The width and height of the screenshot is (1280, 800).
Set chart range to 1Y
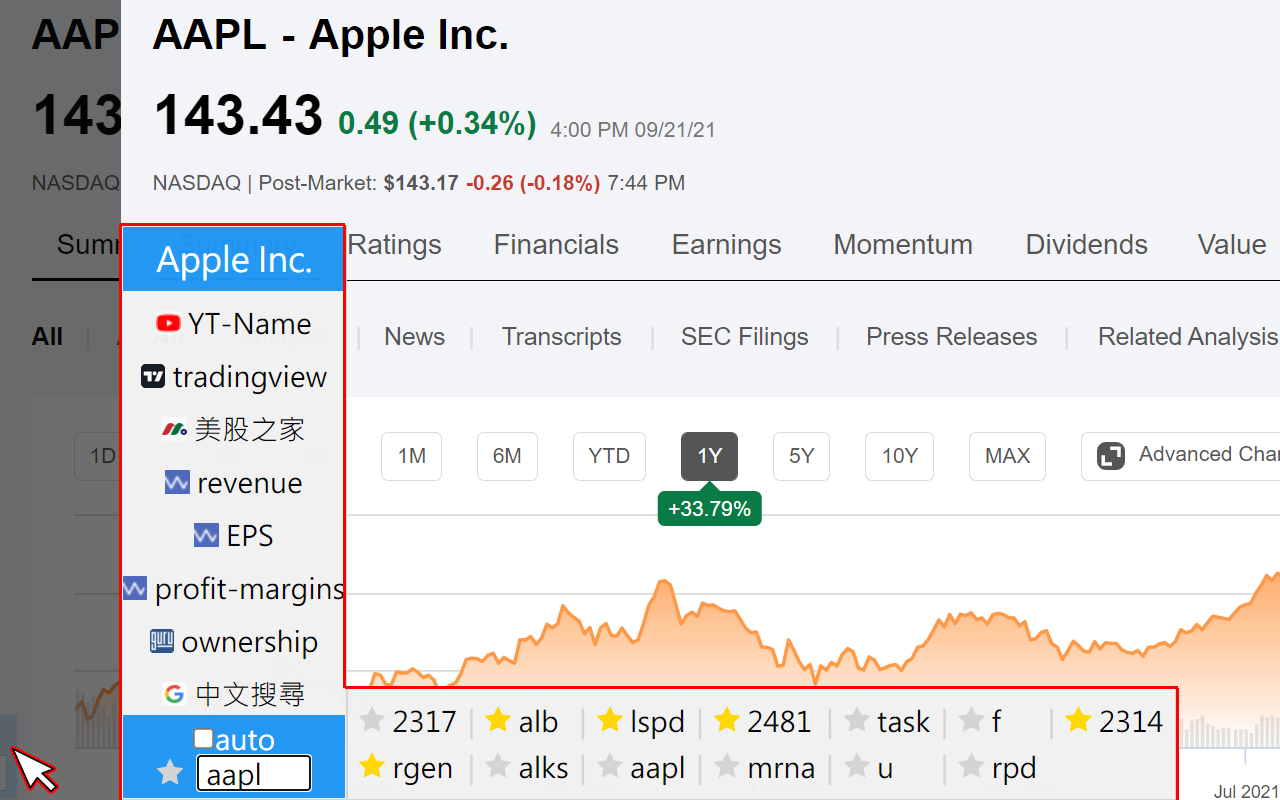click(x=709, y=456)
